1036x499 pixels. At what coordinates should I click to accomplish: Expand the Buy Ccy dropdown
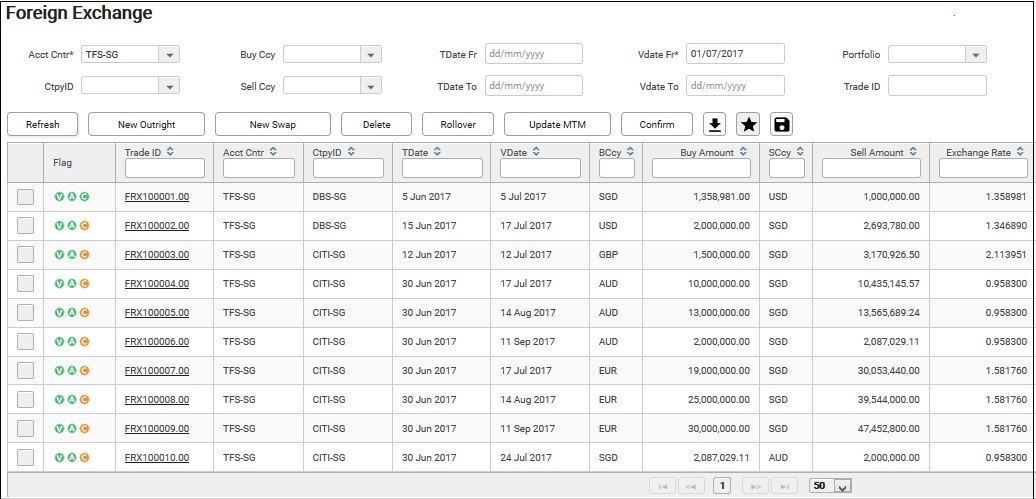pos(370,54)
